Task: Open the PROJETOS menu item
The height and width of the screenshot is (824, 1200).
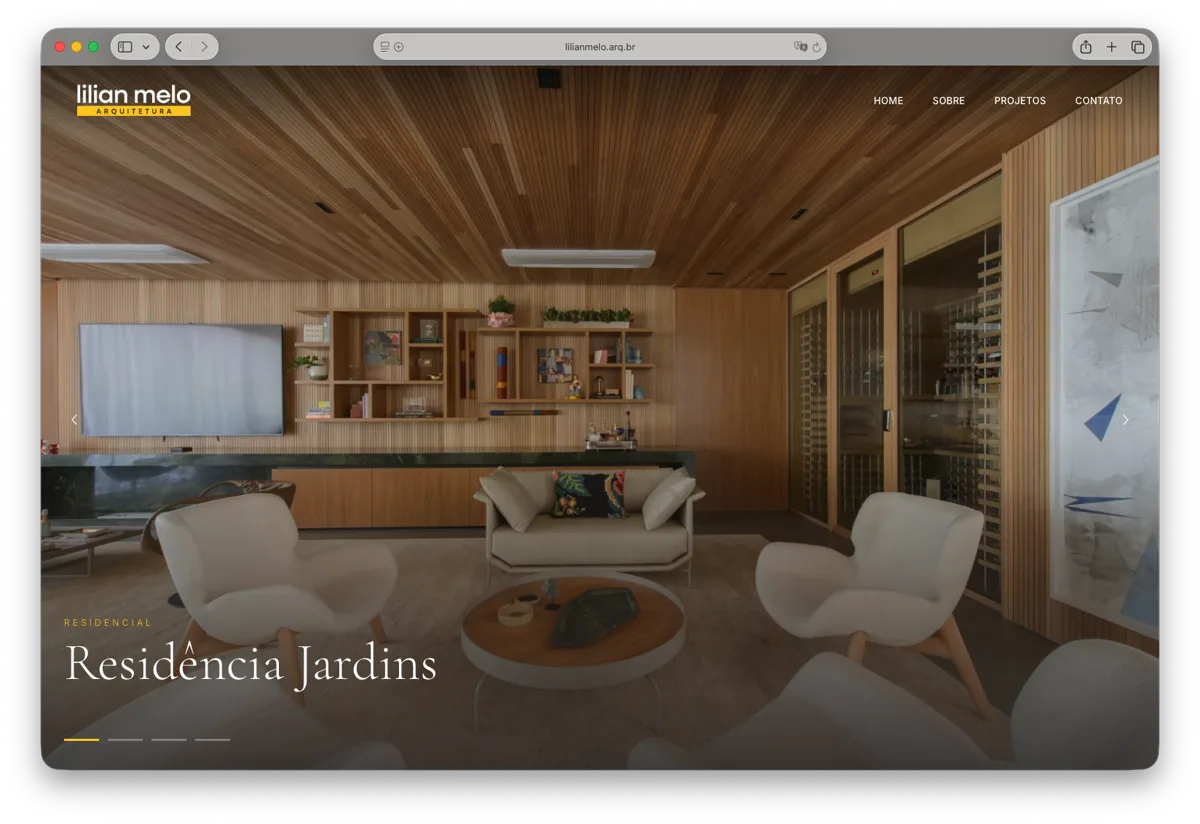Action: (1020, 101)
